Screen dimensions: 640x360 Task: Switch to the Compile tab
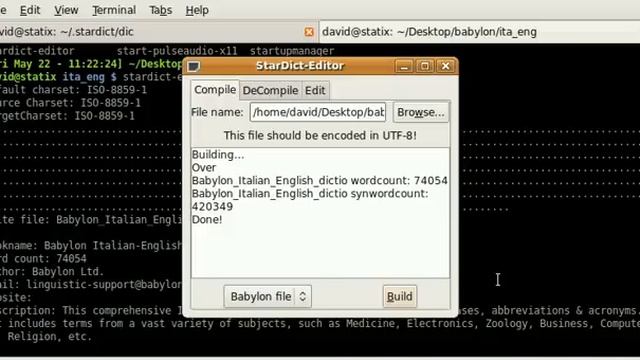(215, 90)
